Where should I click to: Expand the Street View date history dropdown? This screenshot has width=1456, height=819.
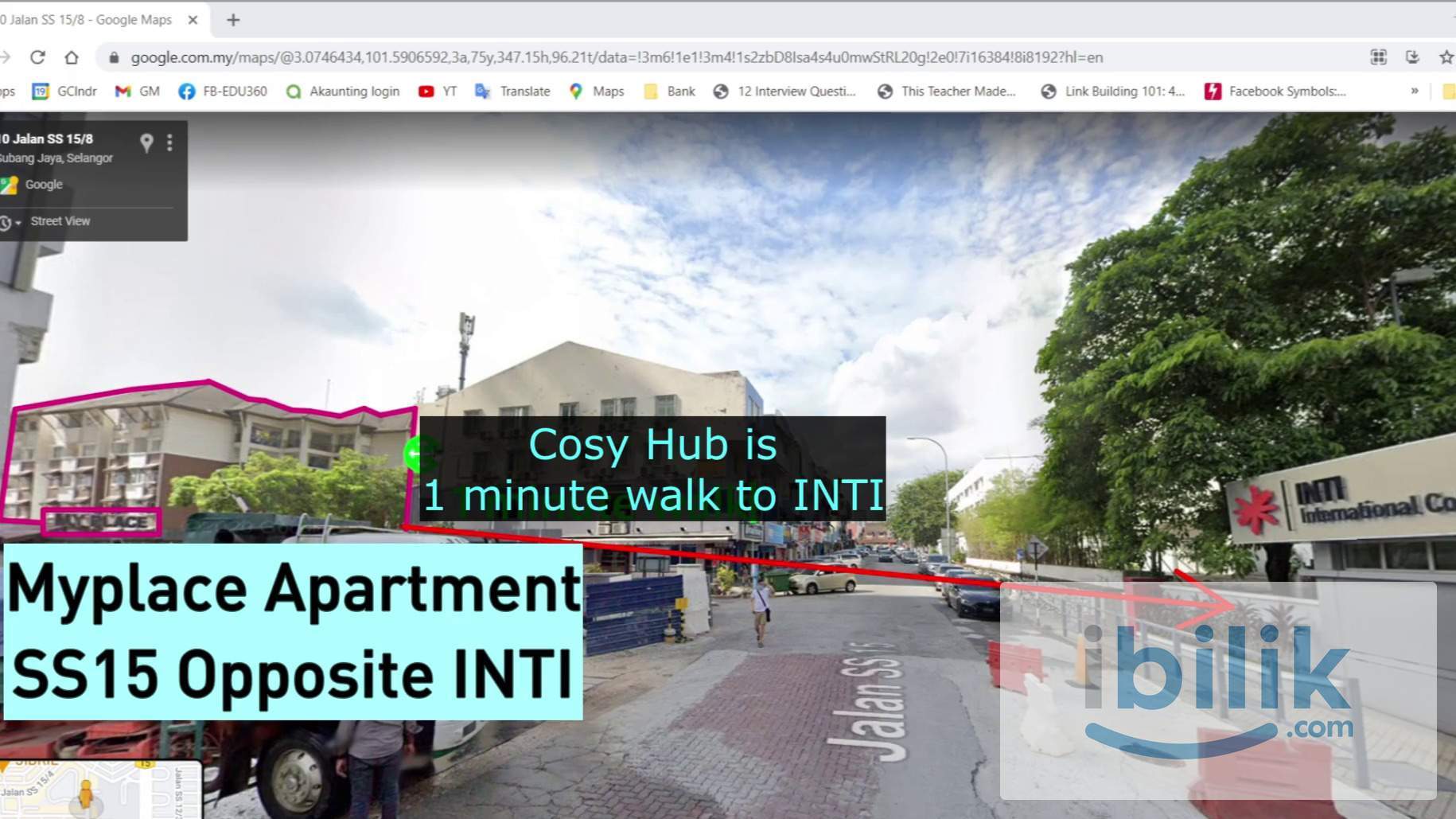coord(11,223)
